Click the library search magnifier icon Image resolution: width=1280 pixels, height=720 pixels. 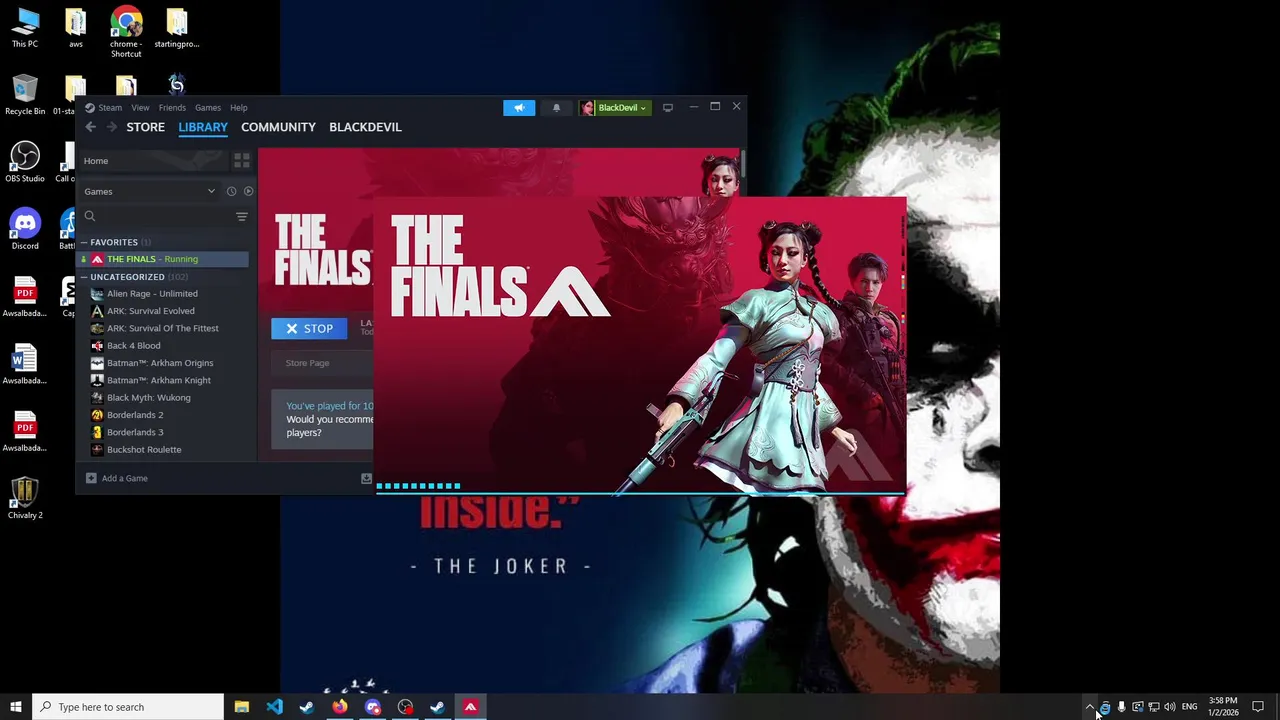point(90,216)
